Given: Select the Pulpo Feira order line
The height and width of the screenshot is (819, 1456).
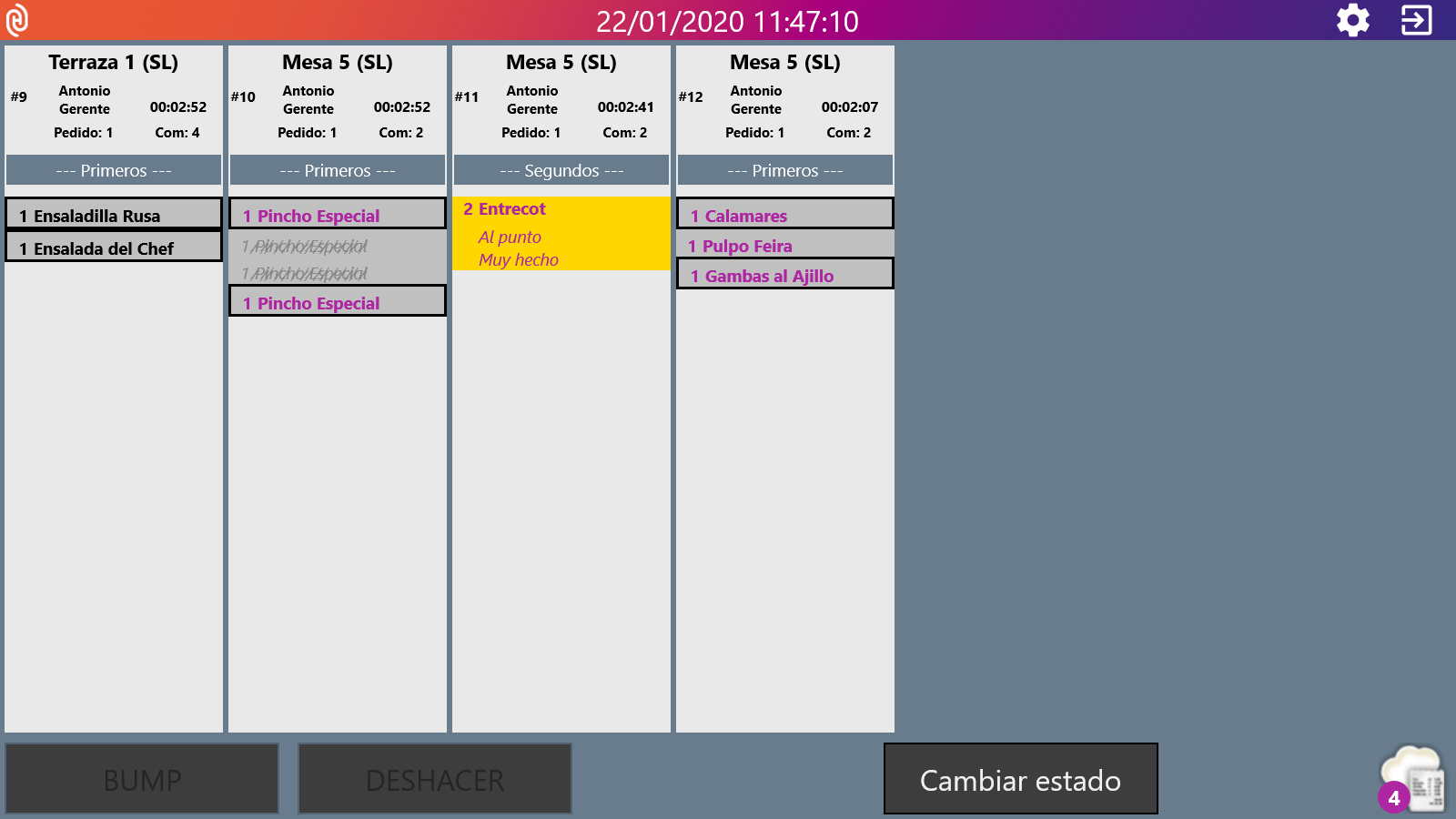Looking at the screenshot, I should [x=784, y=246].
